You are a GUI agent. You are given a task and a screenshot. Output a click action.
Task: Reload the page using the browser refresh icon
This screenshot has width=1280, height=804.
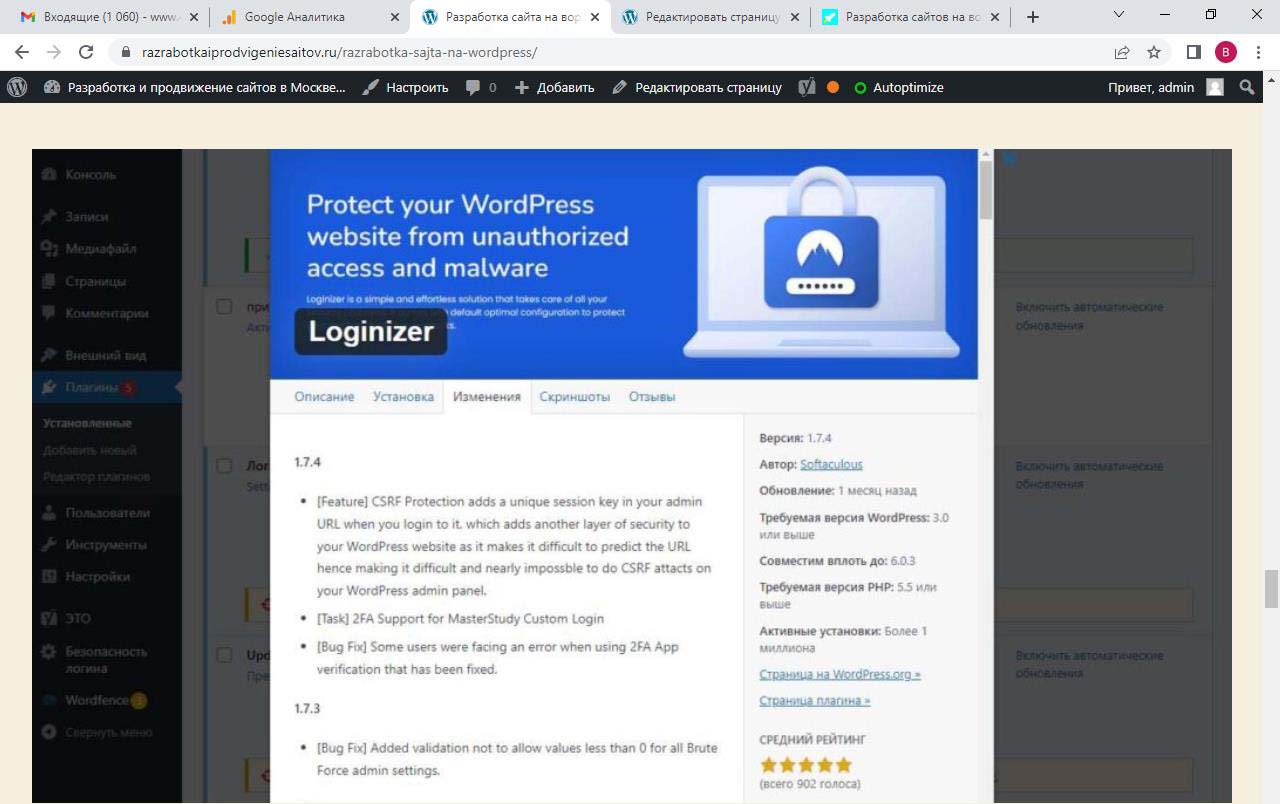[86, 52]
